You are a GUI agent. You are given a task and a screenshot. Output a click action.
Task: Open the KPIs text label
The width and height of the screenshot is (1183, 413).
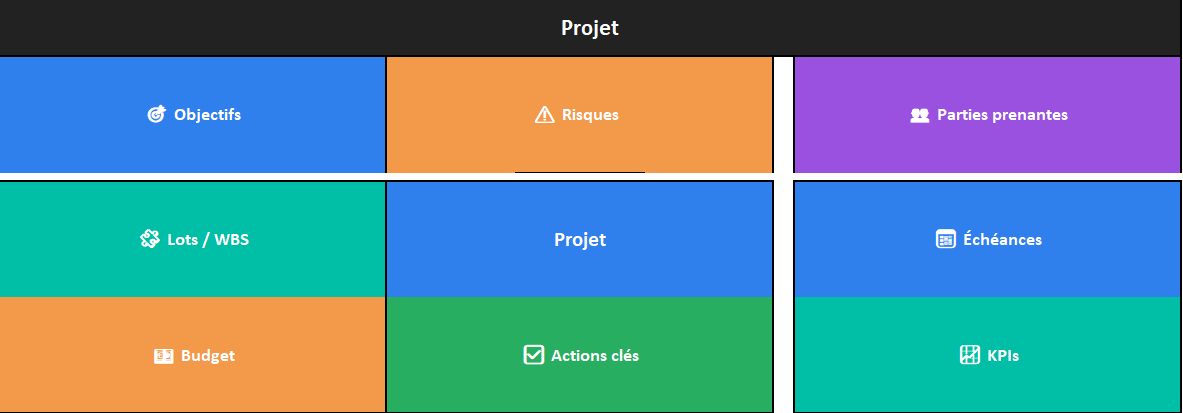coord(1003,355)
